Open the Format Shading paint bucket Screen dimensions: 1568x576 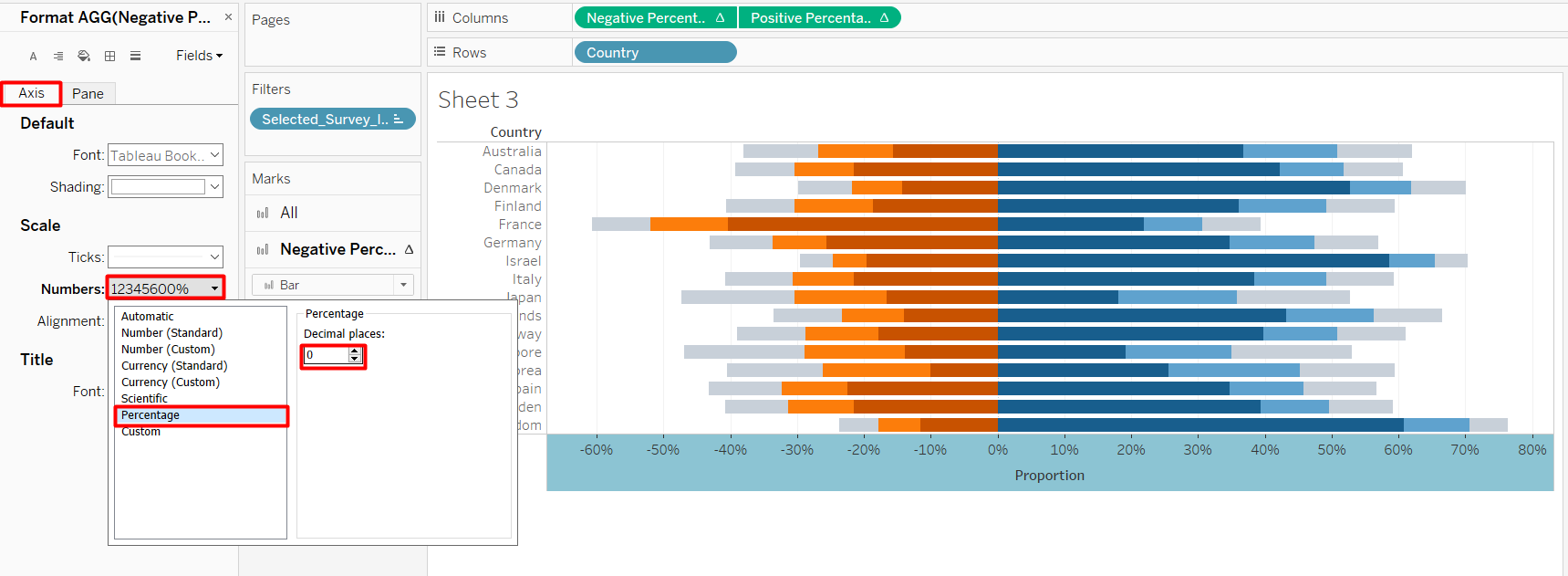(84, 57)
